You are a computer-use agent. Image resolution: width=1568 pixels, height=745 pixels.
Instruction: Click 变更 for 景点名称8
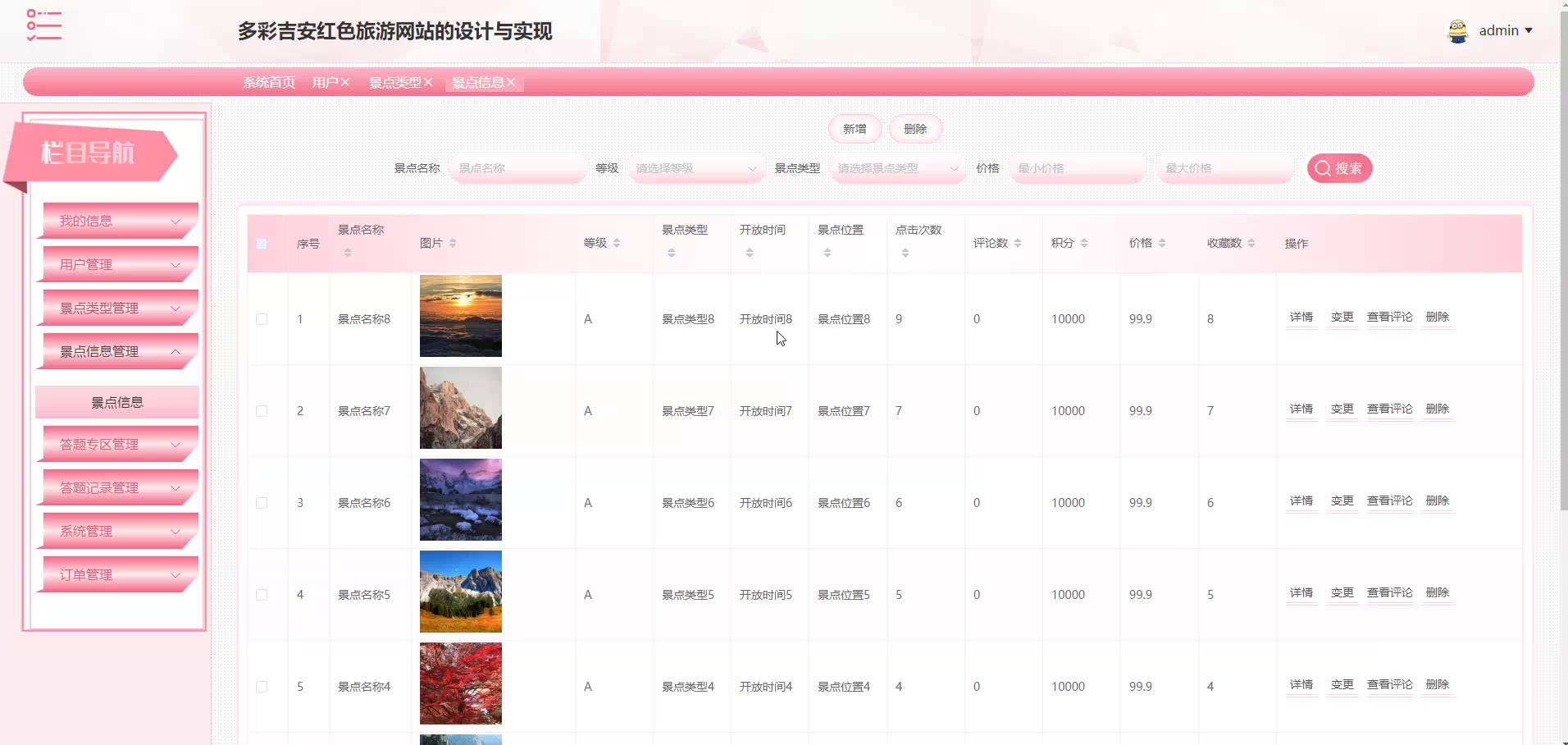[x=1342, y=318]
